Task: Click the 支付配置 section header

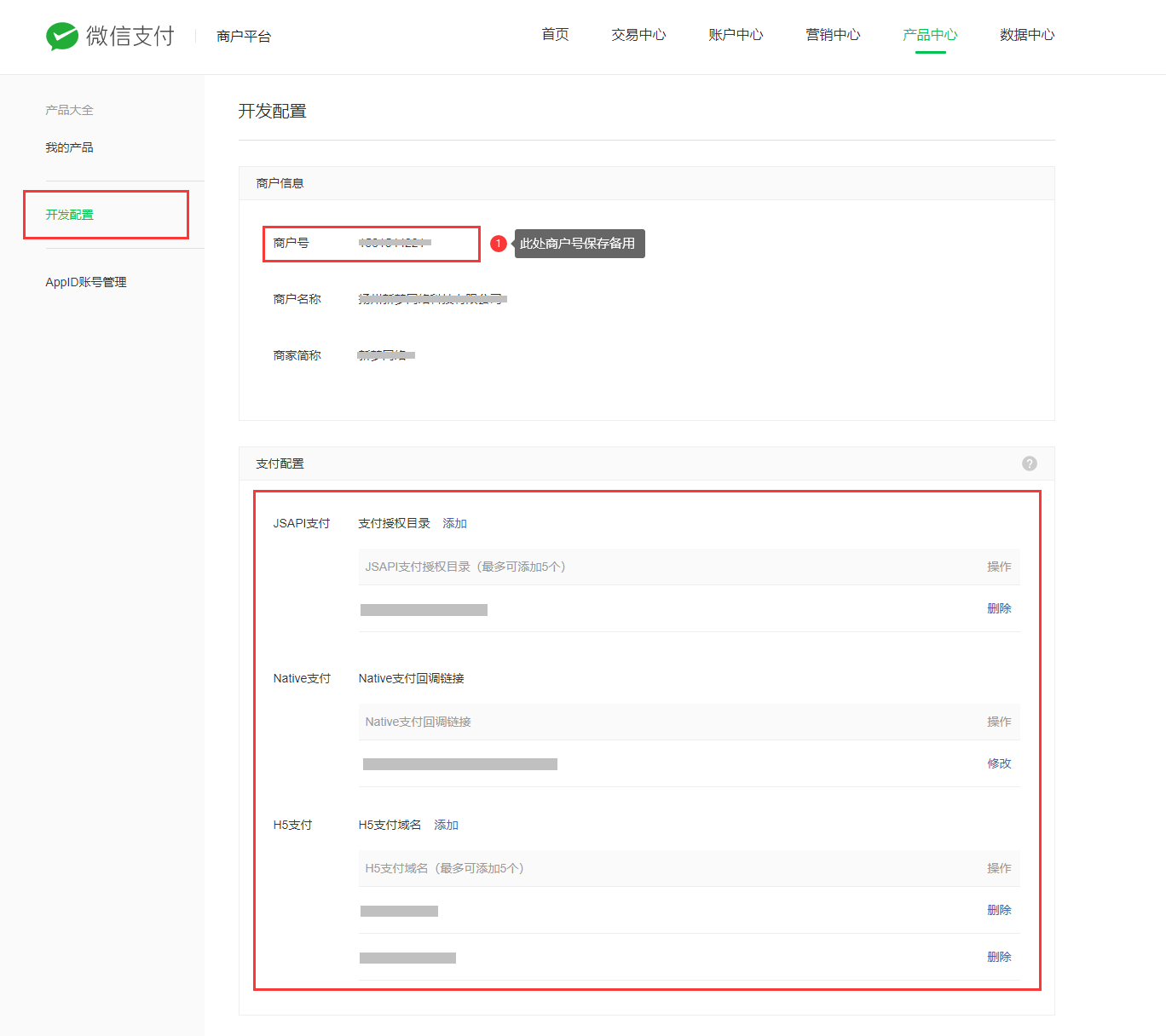Action: 280,463
